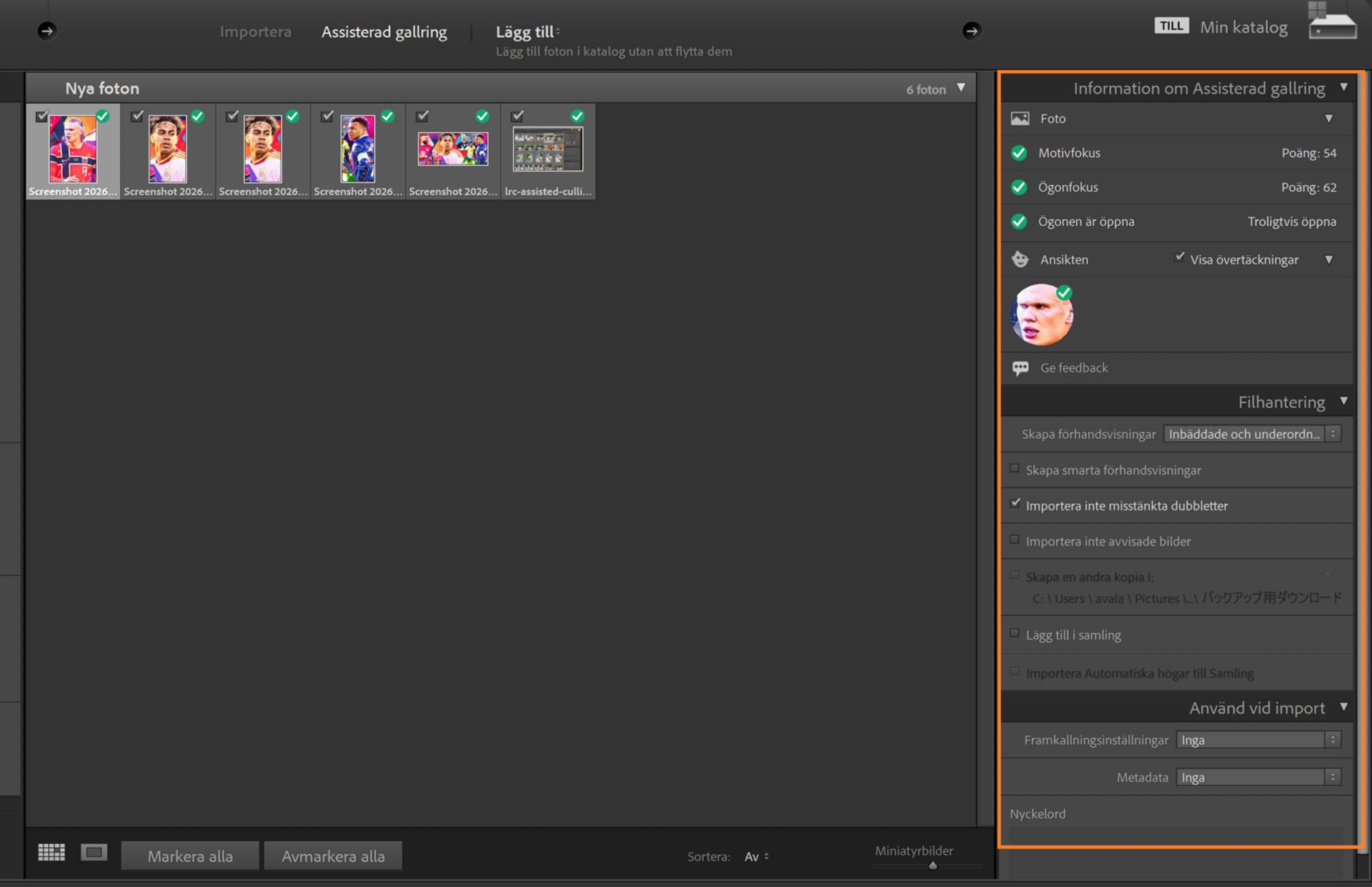Toggle Visa övertäckningar checkbox
Viewport: 1372px width, 887px height.
pos(1179,257)
